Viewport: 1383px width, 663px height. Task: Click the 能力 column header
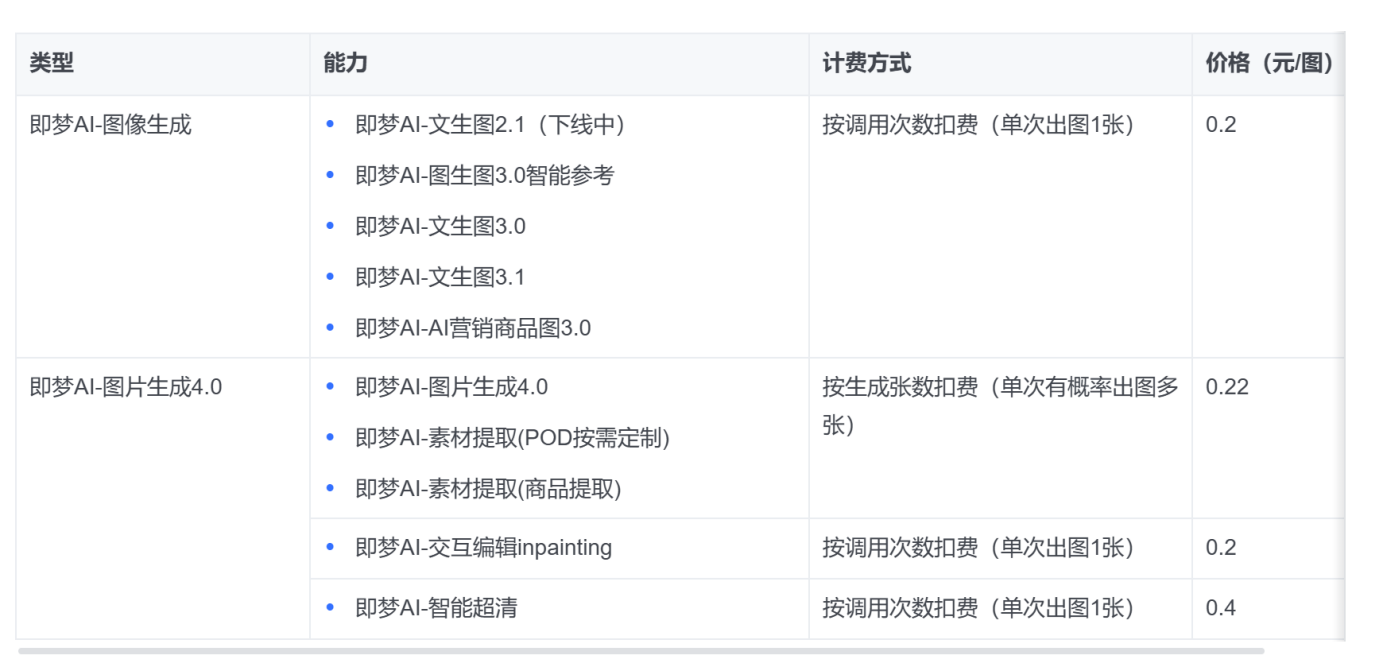pos(345,64)
